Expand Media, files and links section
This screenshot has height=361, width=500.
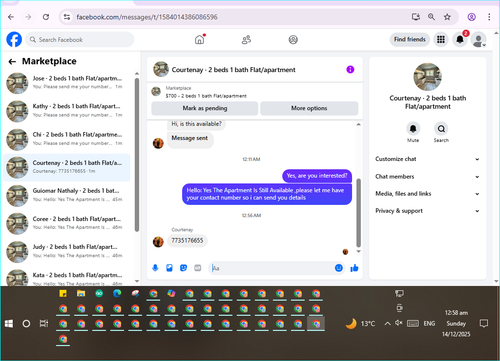(x=427, y=194)
